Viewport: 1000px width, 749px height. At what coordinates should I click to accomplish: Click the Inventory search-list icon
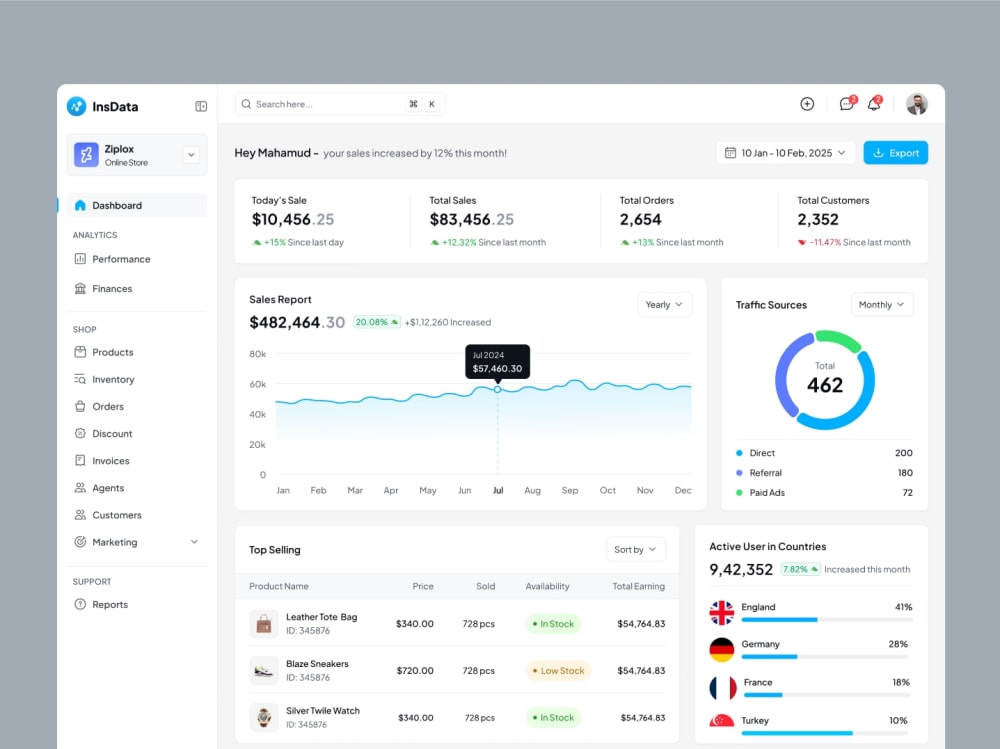80,379
